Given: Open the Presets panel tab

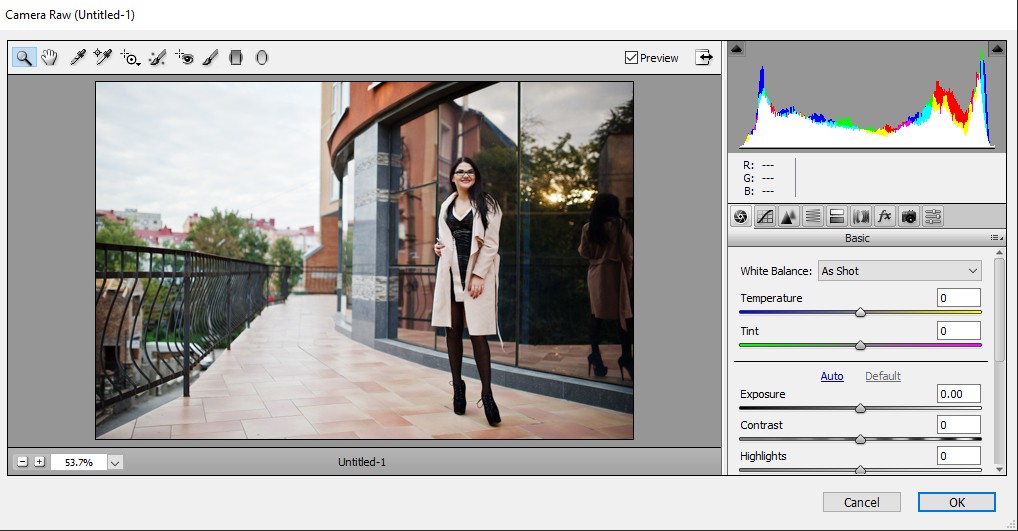Looking at the screenshot, I should click(933, 216).
